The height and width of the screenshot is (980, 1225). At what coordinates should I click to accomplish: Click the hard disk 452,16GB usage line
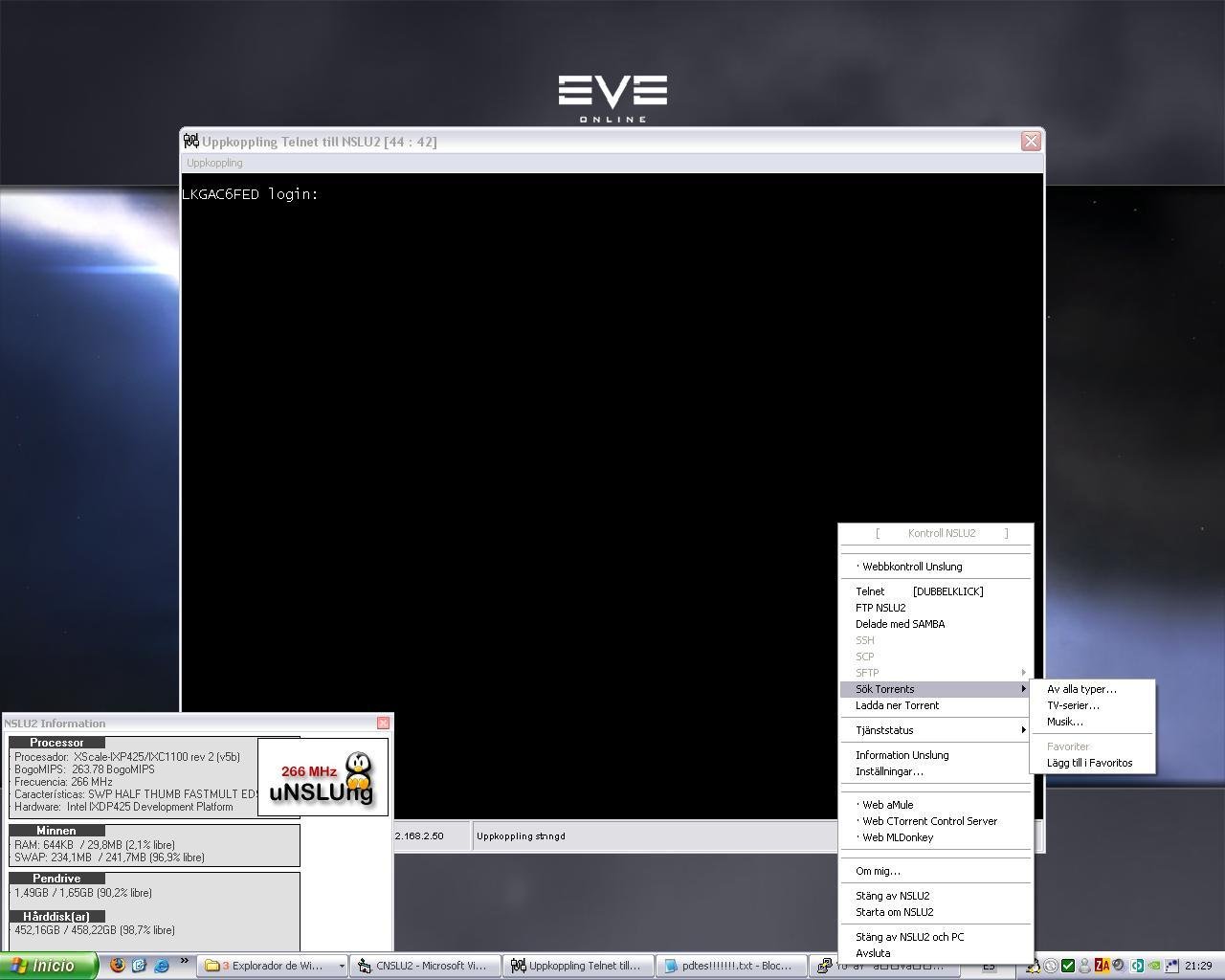point(95,930)
